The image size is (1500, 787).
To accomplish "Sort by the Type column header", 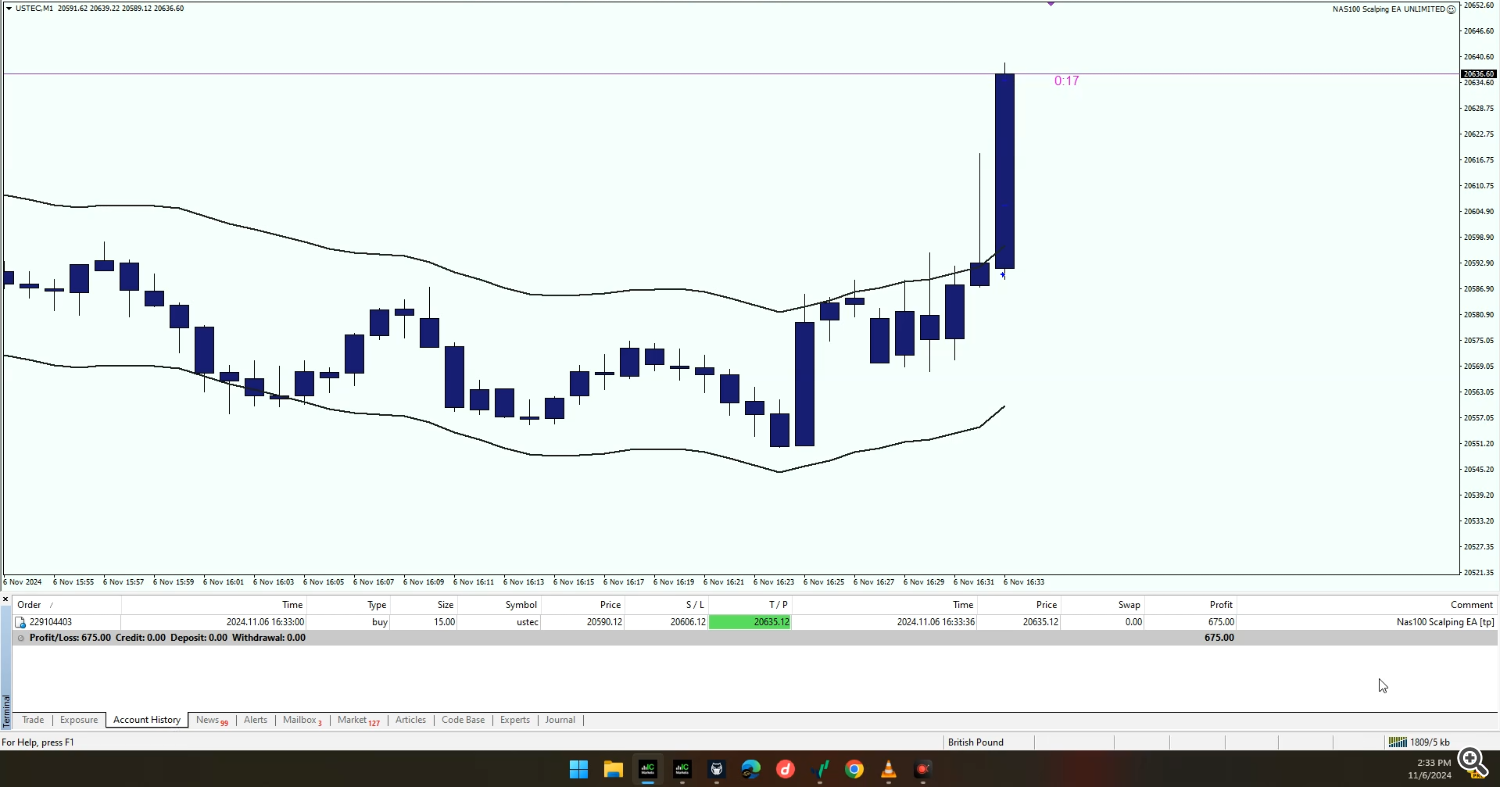I will coord(349,605).
